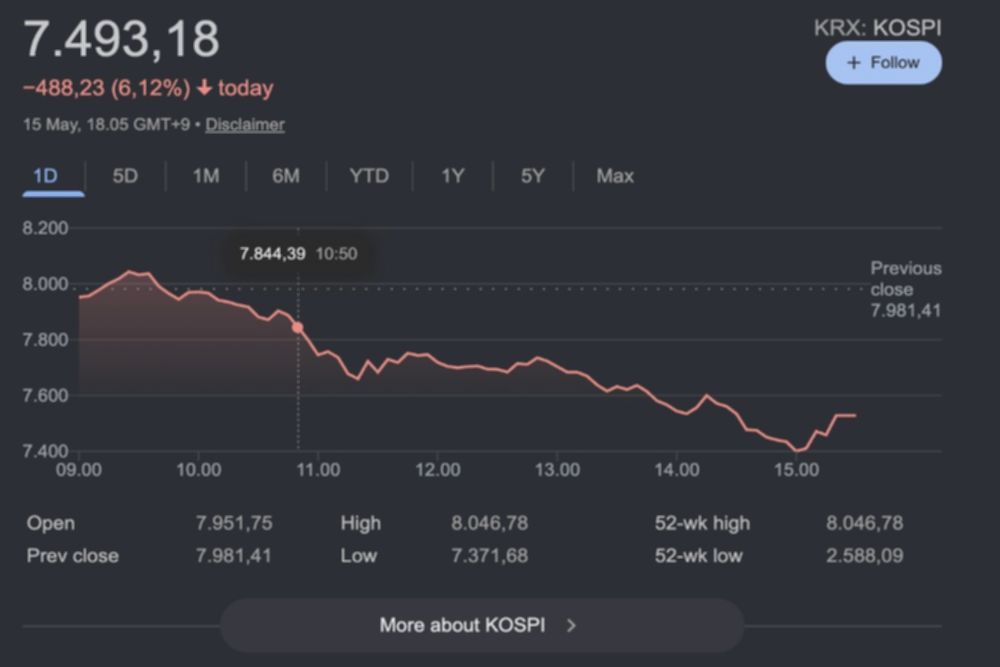Screen dimensions: 1000x667
Task: Click the 7.844,39 10:50 tooltip
Action: coord(298,254)
